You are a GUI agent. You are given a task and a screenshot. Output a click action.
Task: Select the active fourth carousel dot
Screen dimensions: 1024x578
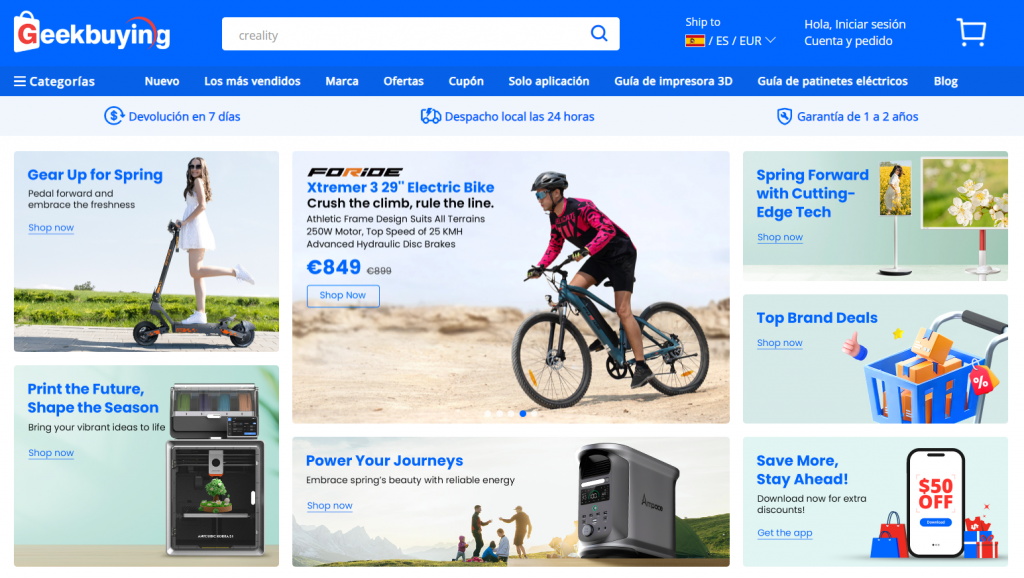click(523, 413)
